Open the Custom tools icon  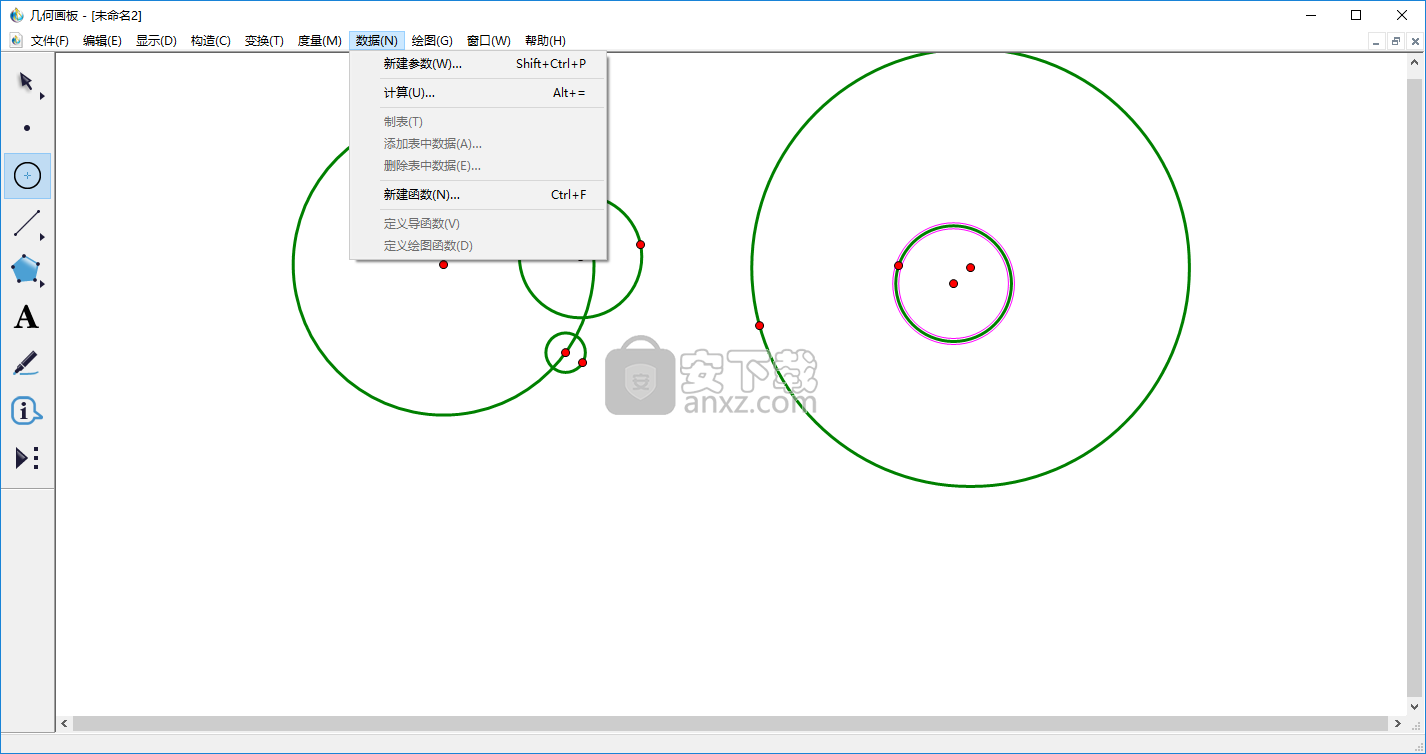(27, 458)
